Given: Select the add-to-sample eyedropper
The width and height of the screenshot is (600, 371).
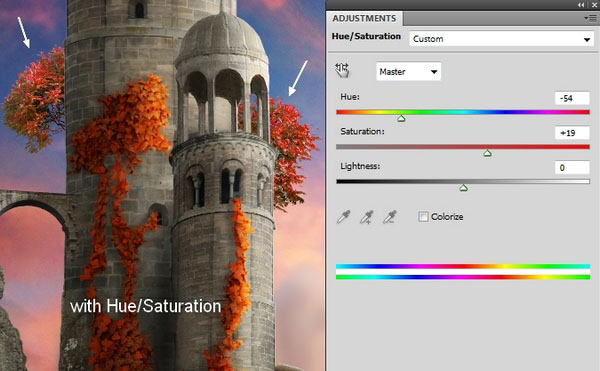Looking at the screenshot, I should click(x=366, y=217).
